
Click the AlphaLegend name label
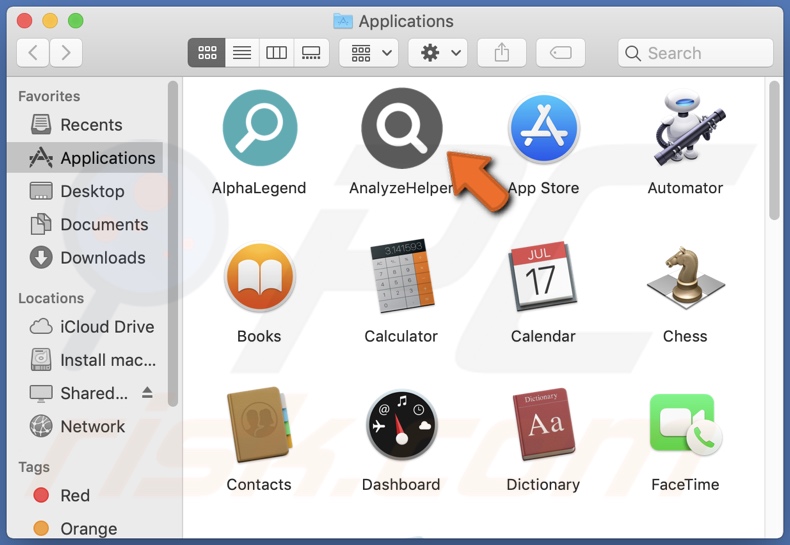[259, 188]
